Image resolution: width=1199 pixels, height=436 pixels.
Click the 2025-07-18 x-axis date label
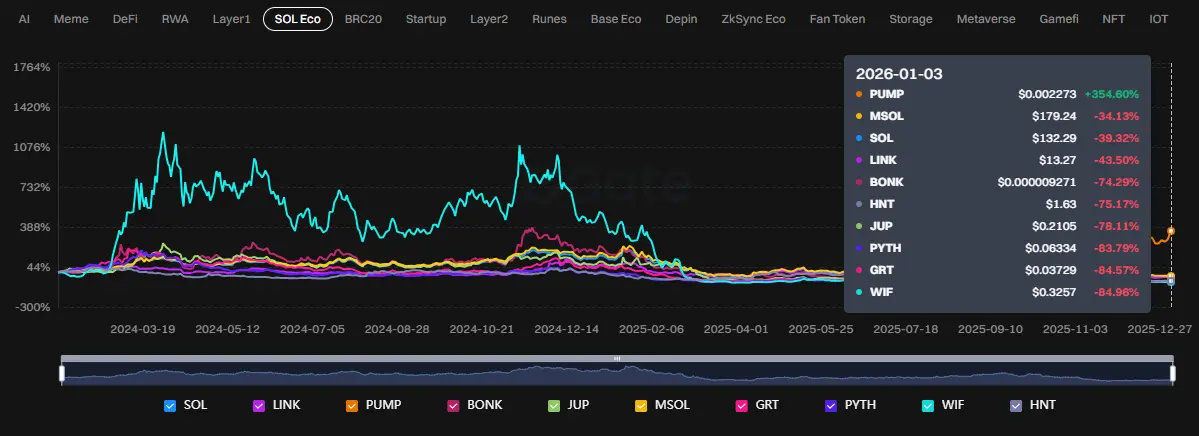[x=905, y=329]
